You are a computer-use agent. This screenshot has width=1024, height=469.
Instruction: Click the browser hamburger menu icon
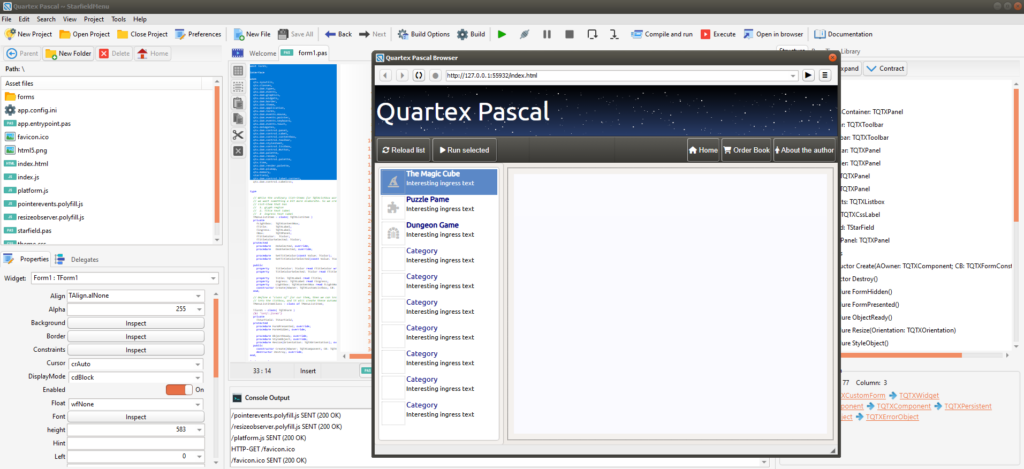click(825, 75)
